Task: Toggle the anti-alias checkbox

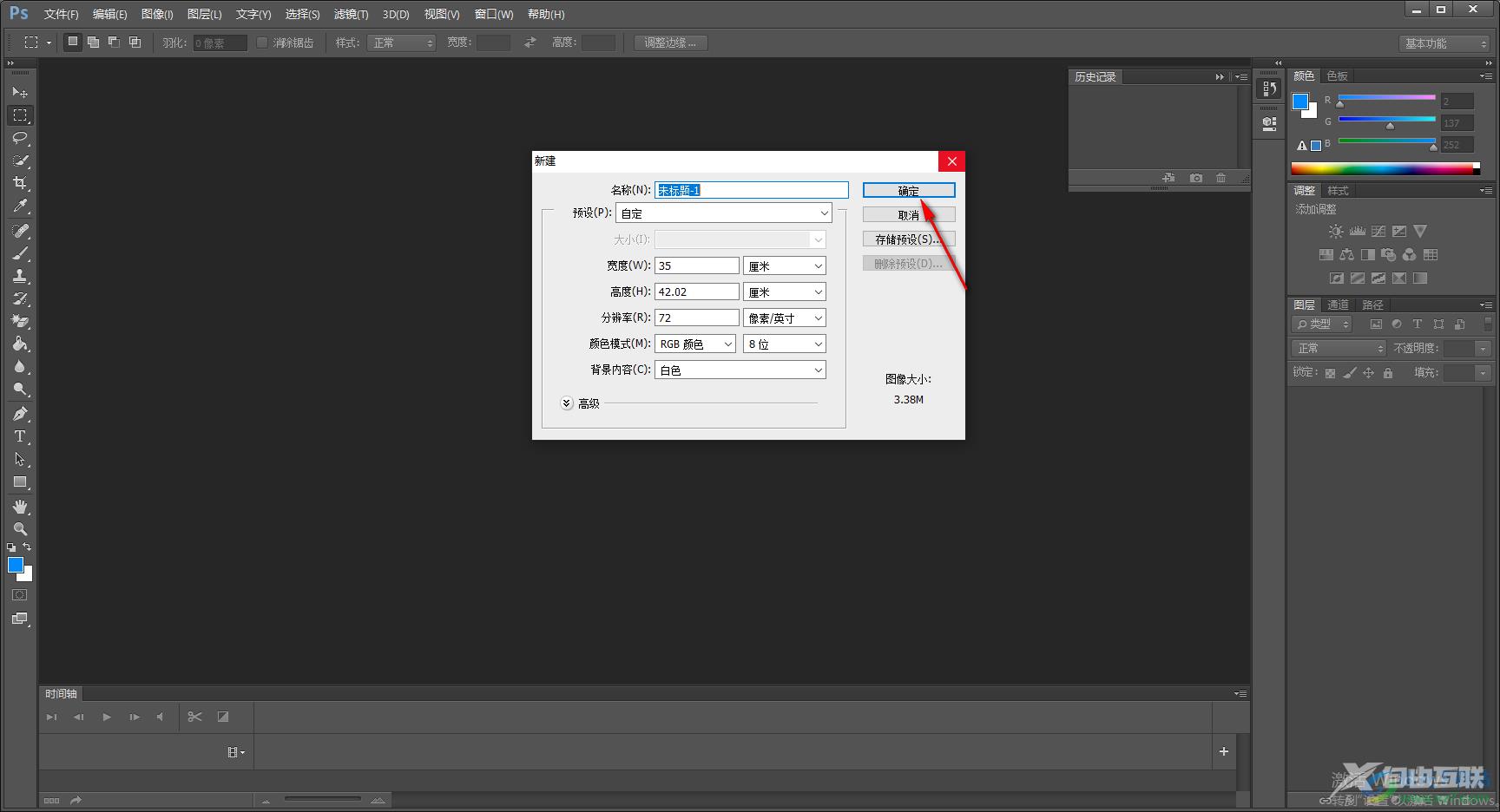Action: [262, 43]
